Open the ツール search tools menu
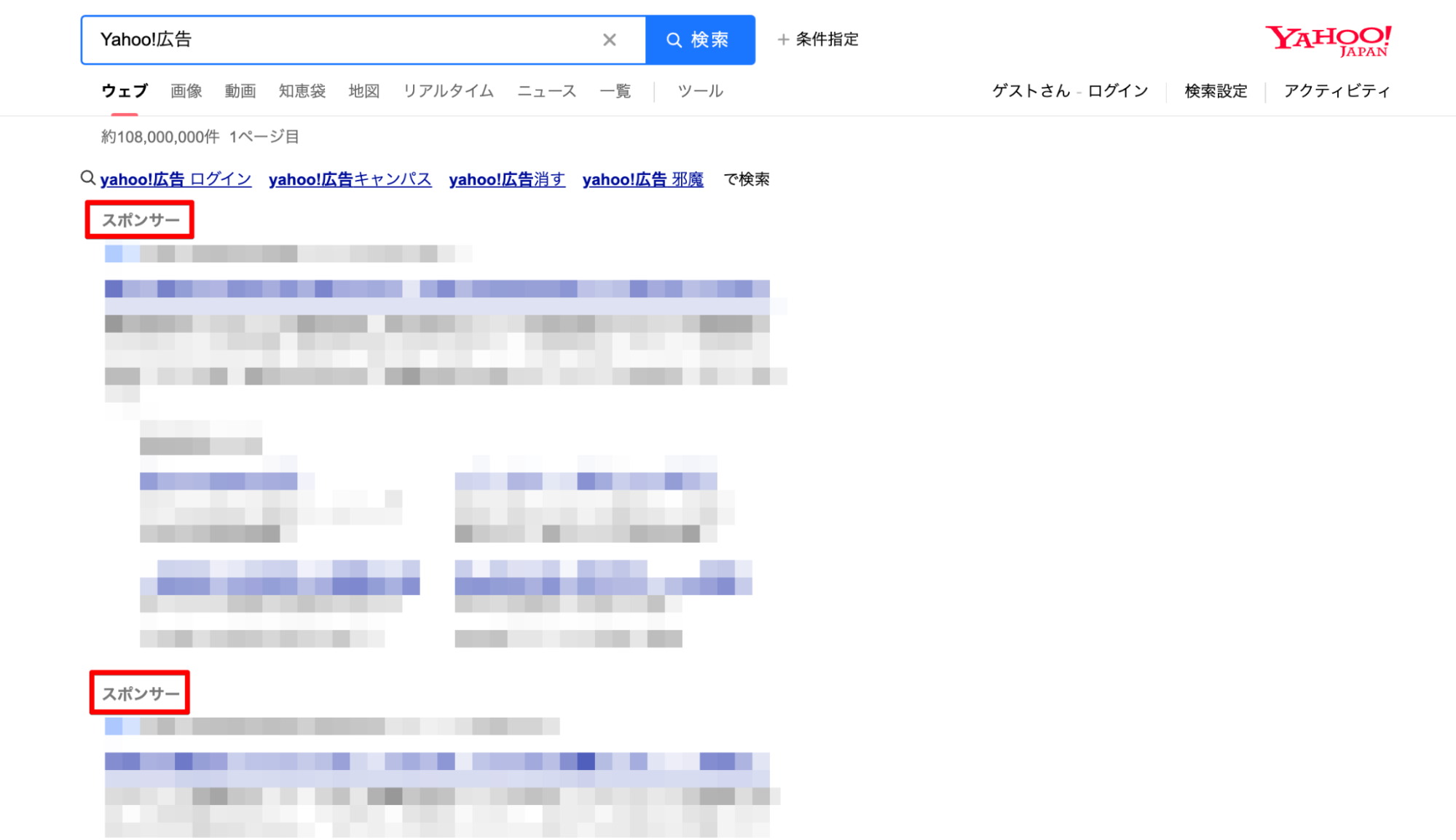The height and width of the screenshot is (840, 1456). tap(701, 91)
